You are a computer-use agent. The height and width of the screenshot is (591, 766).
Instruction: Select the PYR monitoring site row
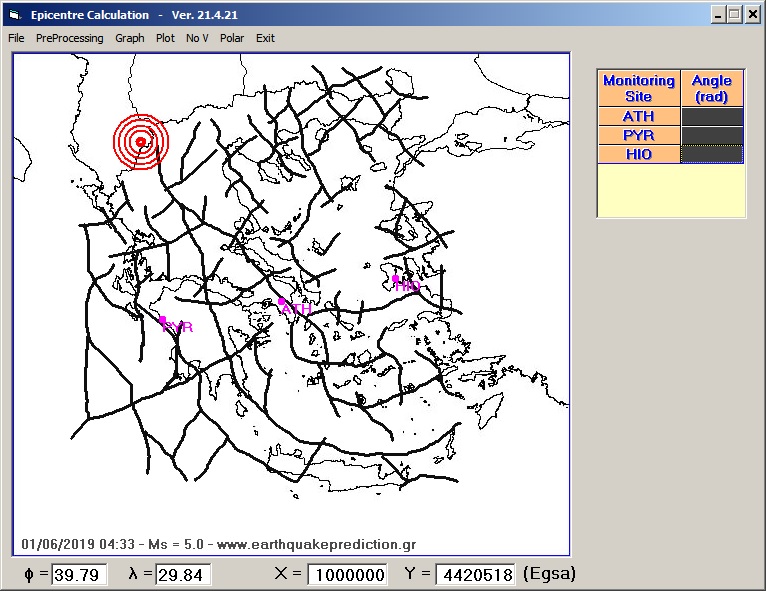click(x=638, y=136)
